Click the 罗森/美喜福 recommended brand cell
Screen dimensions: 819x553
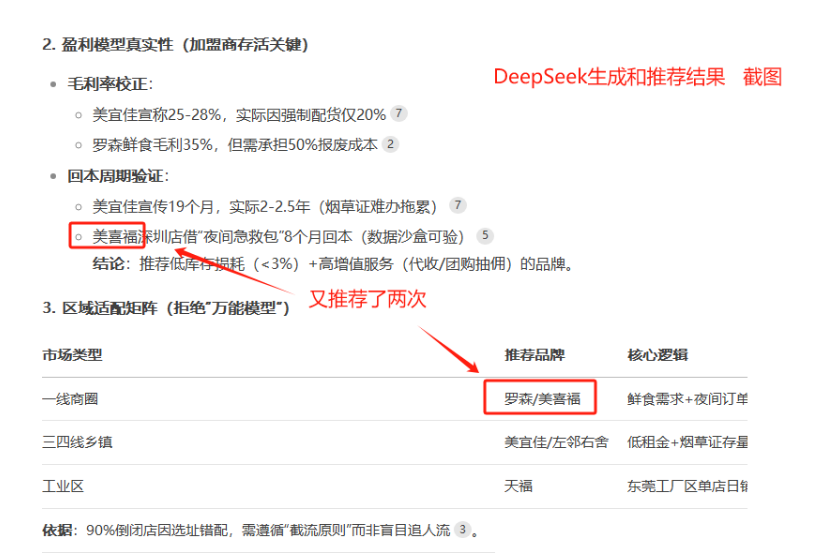(x=539, y=398)
